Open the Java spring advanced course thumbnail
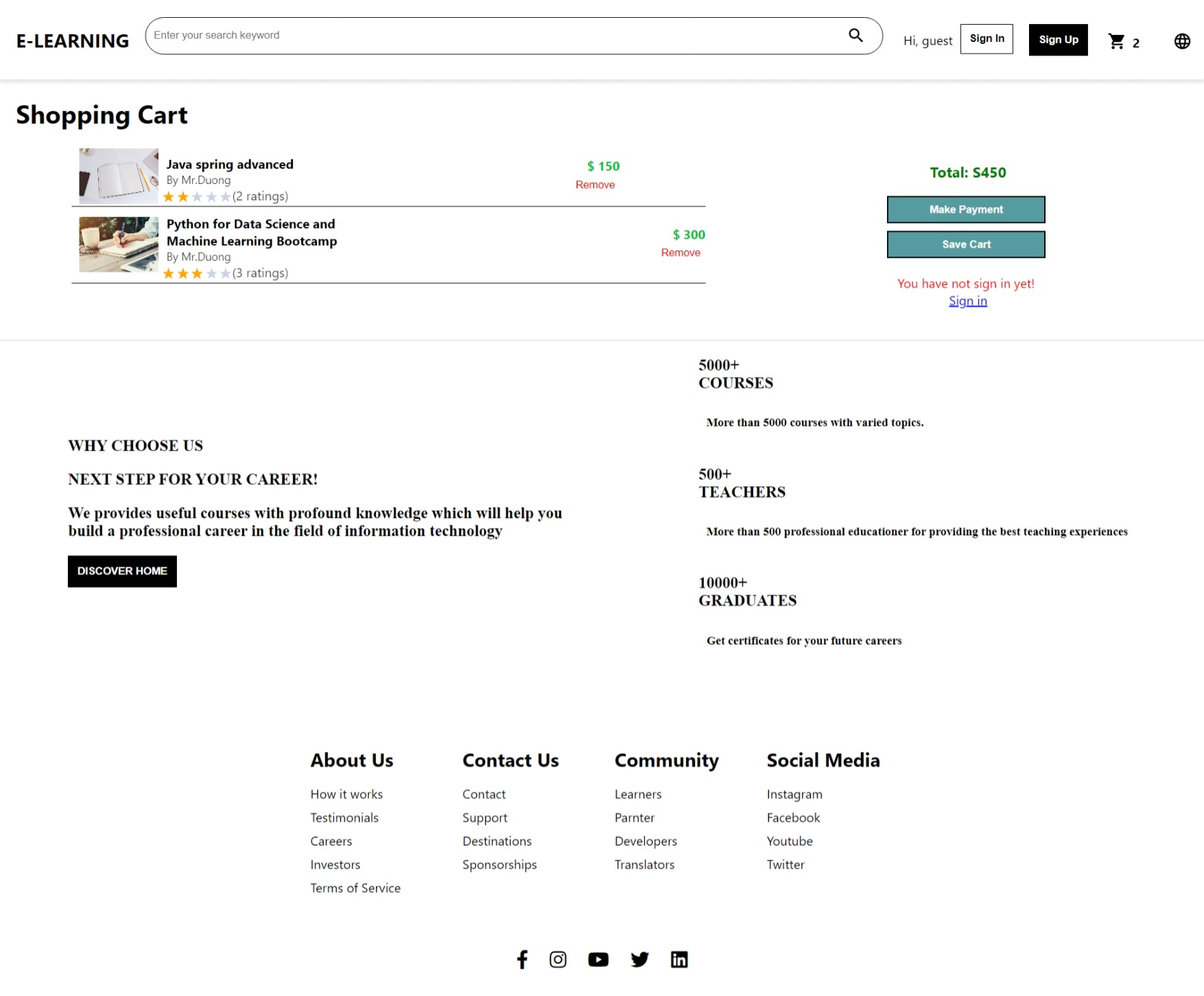 pos(118,176)
